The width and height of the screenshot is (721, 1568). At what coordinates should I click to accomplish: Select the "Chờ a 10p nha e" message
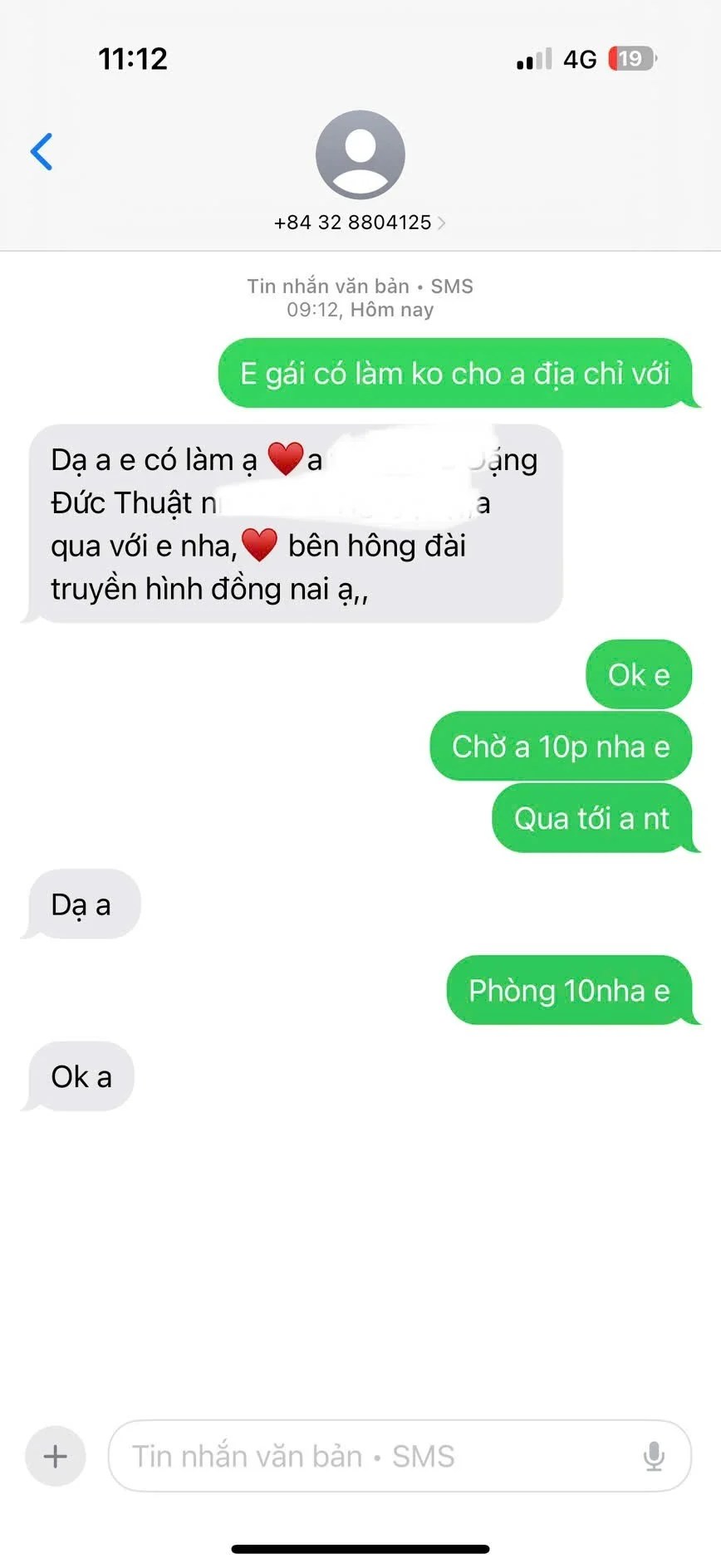pyautogui.click(x=561, y=747)
